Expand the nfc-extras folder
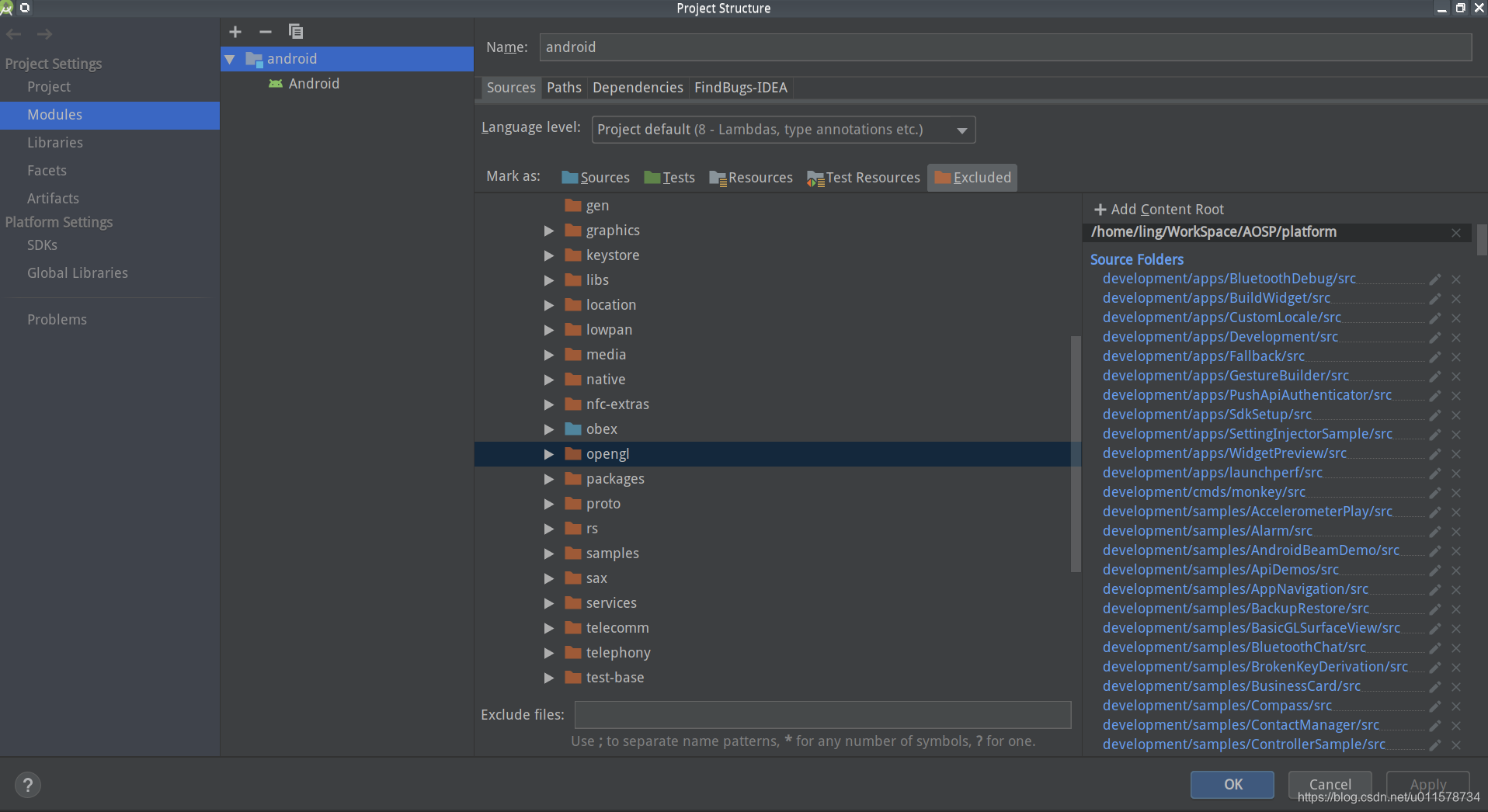Screen dimensions: 1488x812 coord(549,404)
